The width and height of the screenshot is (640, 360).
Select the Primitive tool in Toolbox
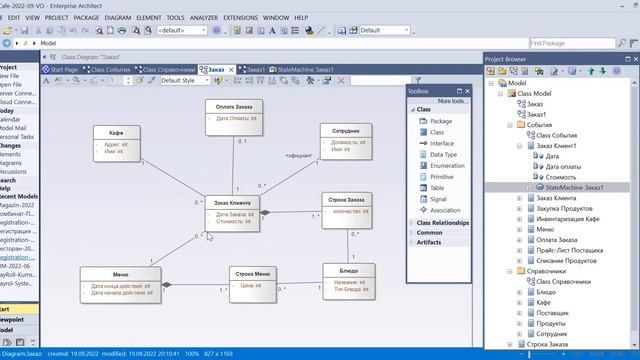[x=436, y=177]
